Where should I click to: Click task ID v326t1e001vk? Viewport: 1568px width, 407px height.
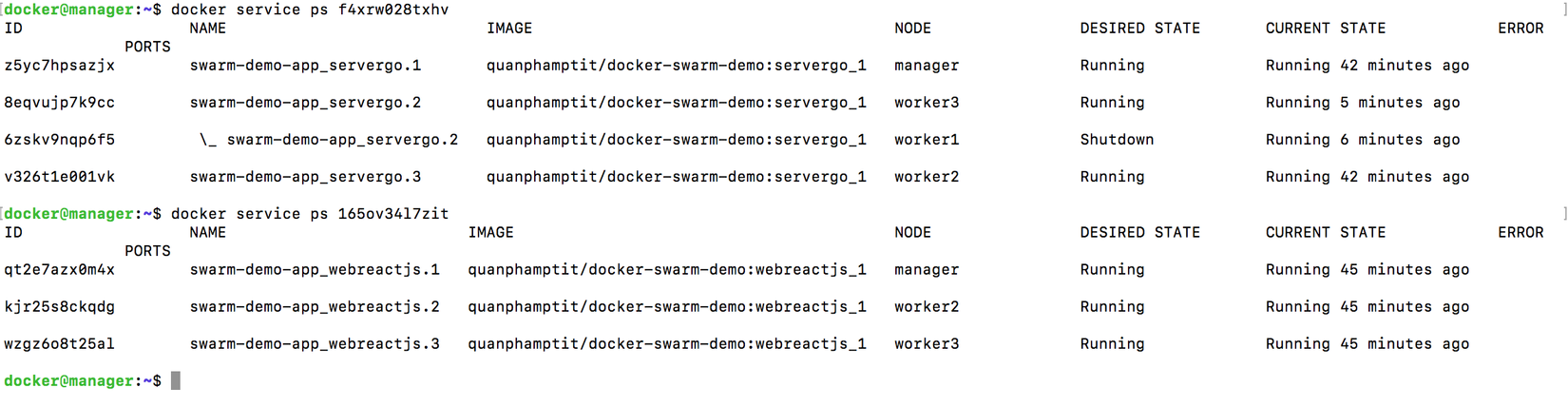59,177
